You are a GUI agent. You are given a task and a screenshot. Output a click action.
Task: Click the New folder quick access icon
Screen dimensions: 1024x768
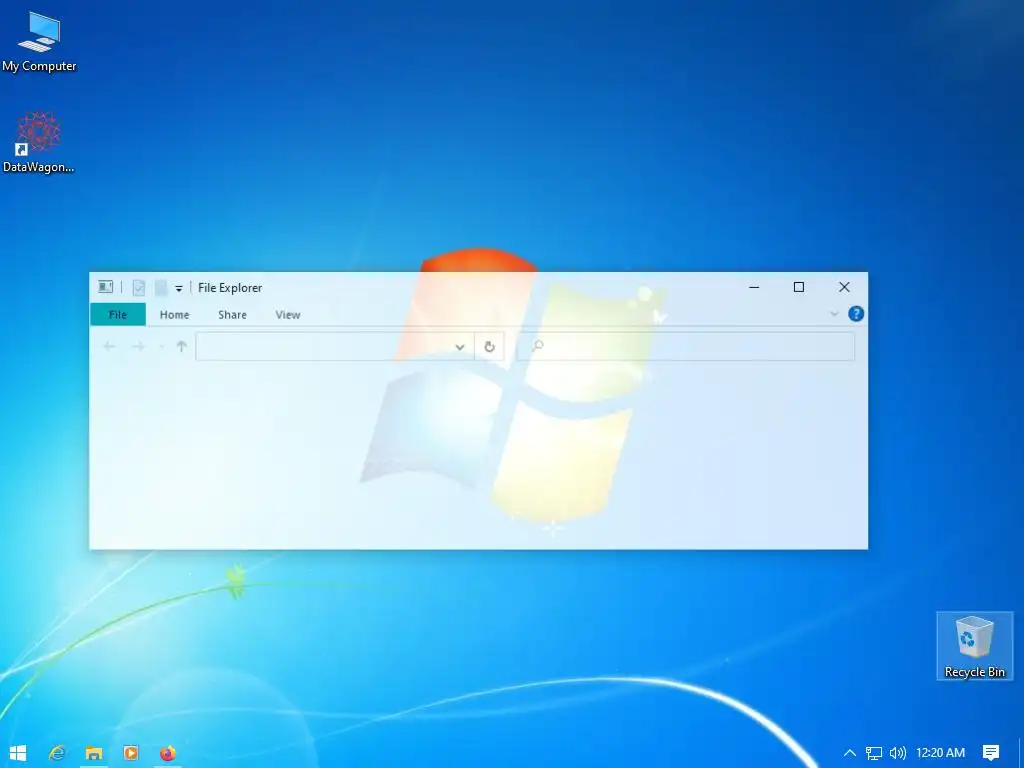click(x=161, y=287)
